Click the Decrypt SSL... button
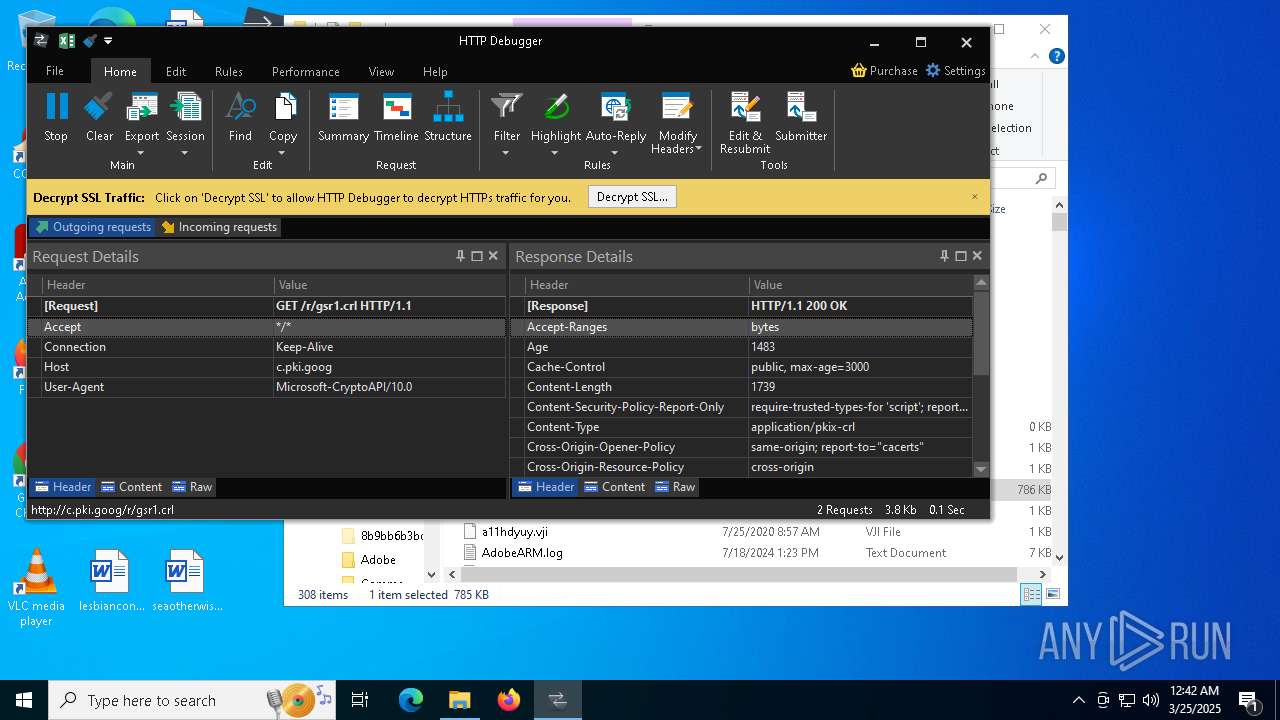Image resolution: width=1280 pixels, height=720 pixels. point(632,197)
